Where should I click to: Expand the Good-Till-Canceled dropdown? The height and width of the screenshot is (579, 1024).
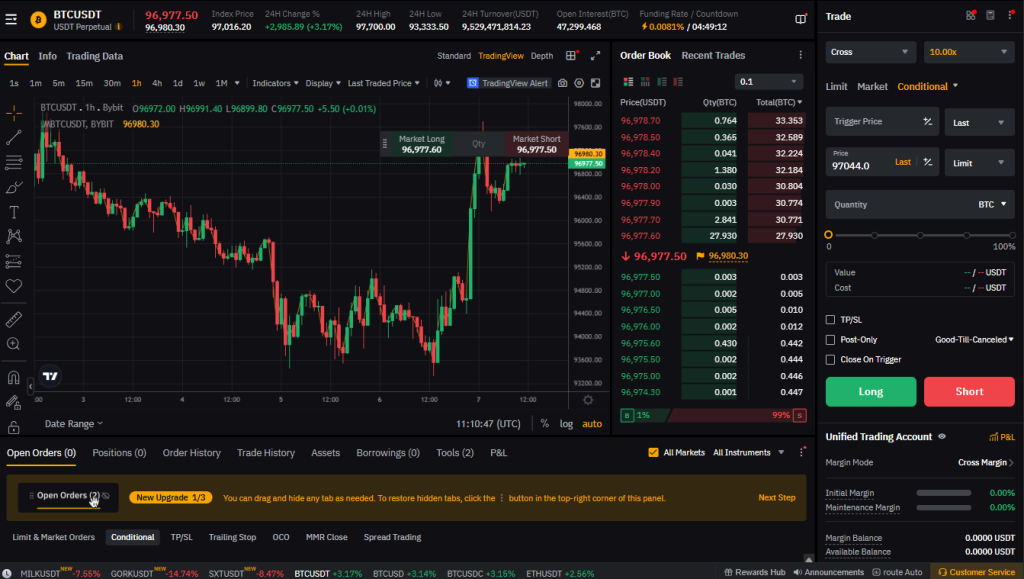(x=973, y=340)
